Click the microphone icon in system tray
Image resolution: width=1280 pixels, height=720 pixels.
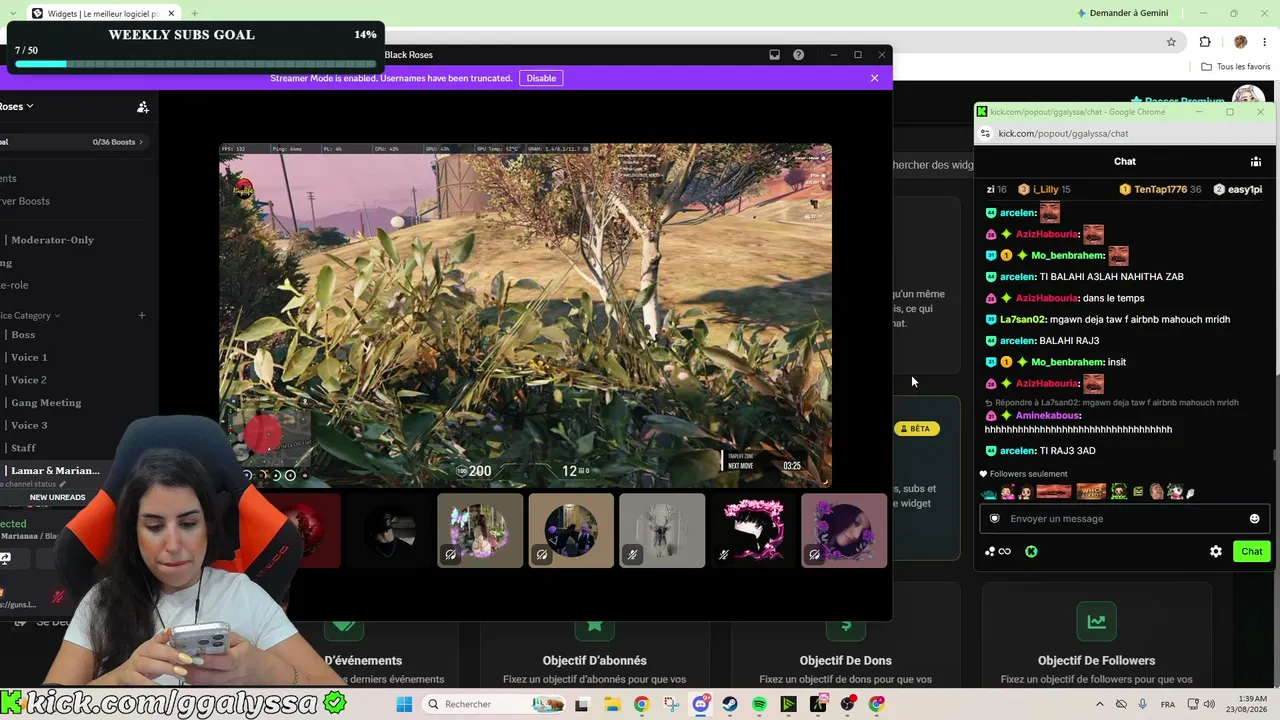coord(1143,704)
